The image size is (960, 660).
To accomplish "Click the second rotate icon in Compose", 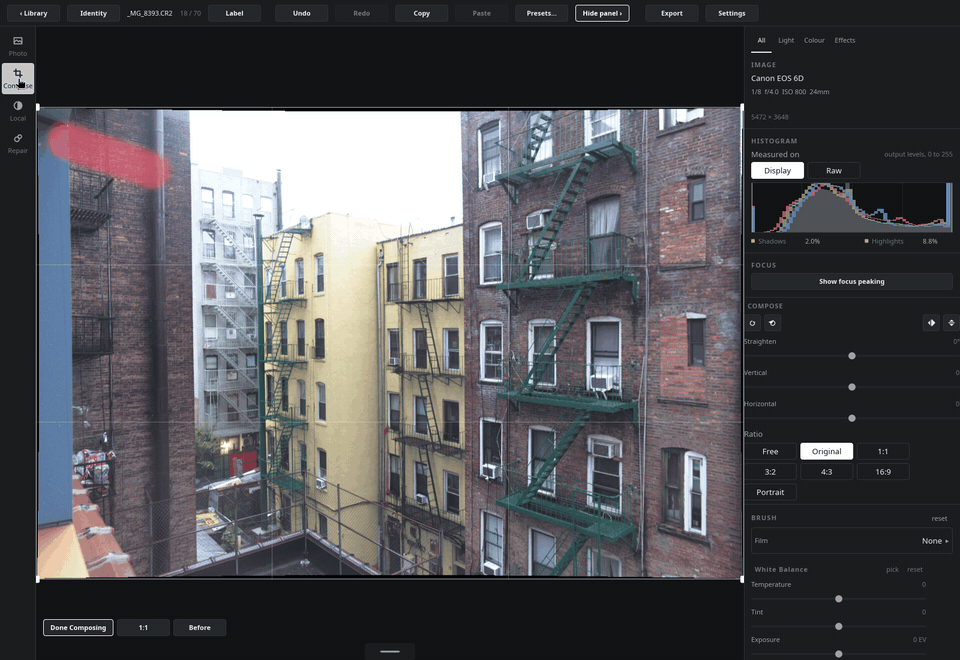I will (x=773, y=323).
